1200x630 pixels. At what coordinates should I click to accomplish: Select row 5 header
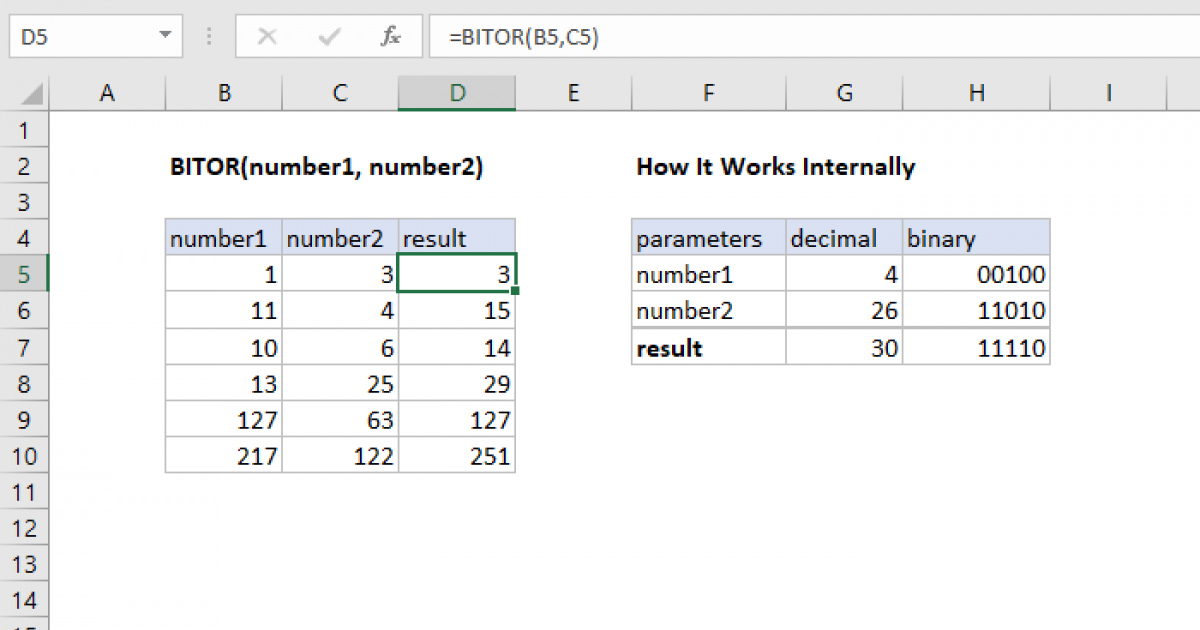click(25, 275)
